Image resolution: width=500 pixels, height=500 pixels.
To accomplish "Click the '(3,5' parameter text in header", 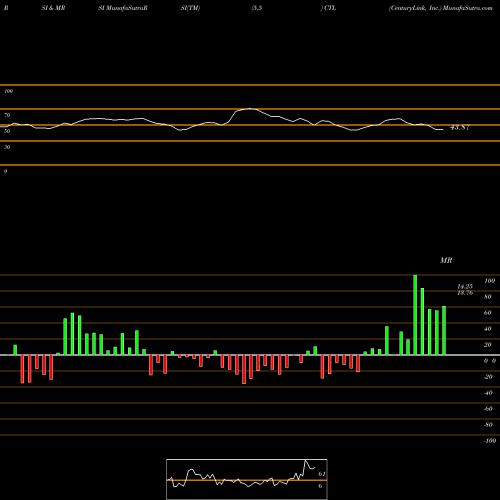I will pos(257,8).
